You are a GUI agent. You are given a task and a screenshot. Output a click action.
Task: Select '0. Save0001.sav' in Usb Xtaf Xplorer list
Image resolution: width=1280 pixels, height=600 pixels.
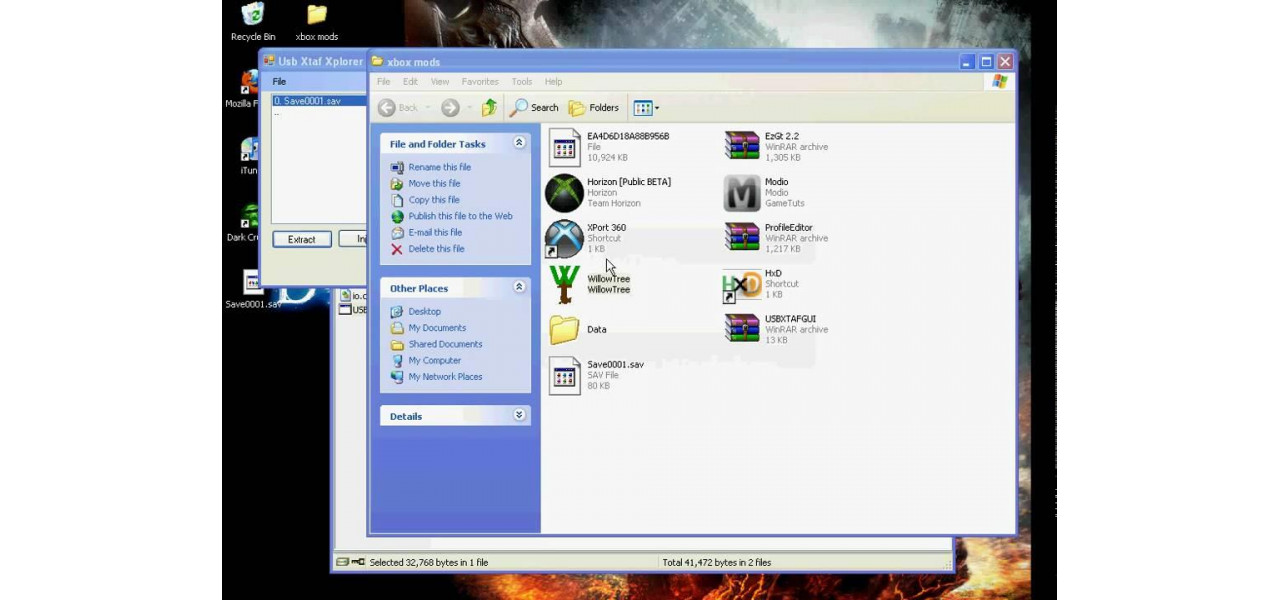319,101
